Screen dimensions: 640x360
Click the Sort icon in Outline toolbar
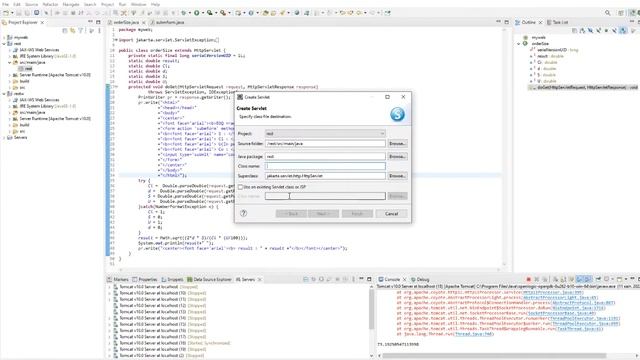582,31
